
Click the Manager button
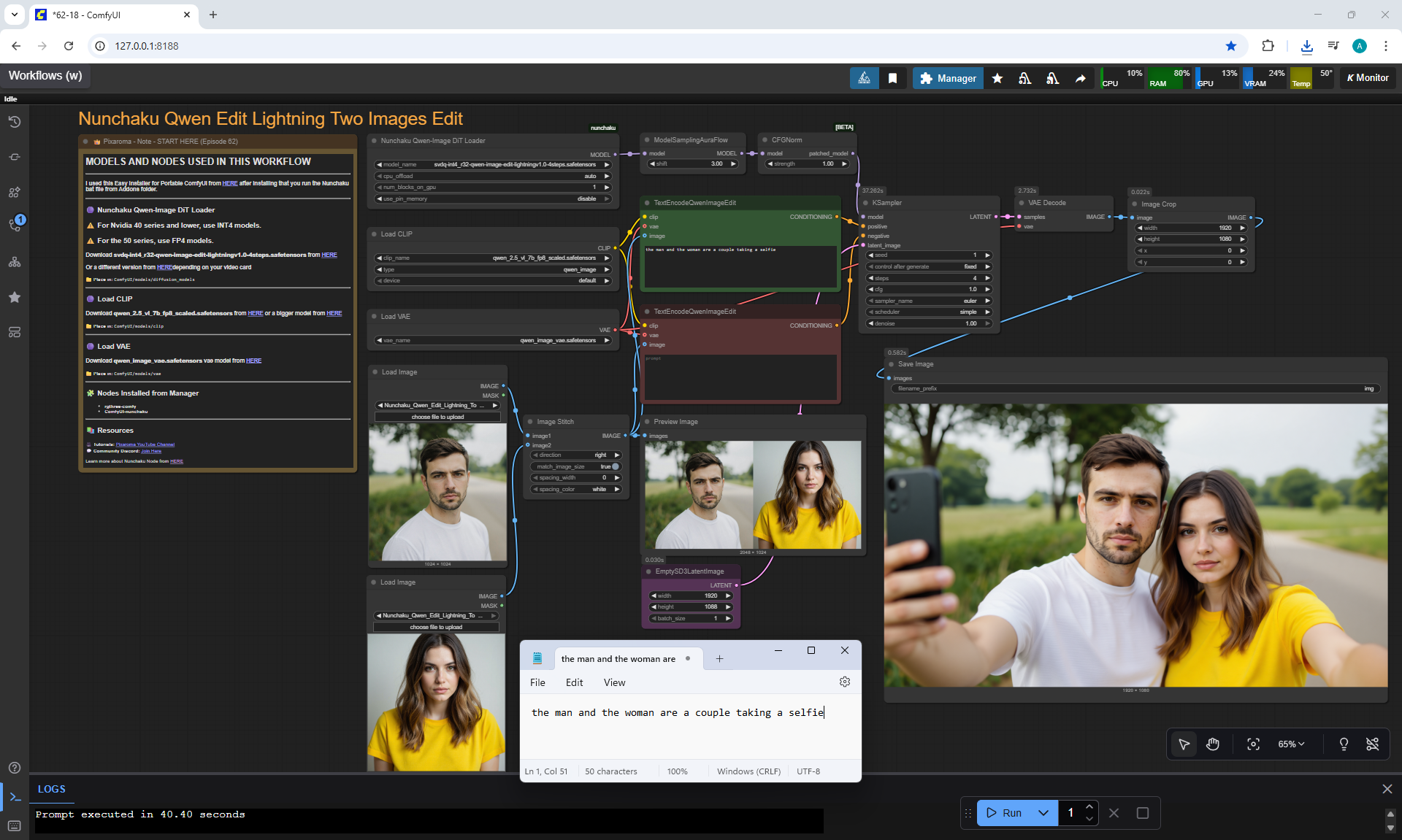tap(948, 78)
